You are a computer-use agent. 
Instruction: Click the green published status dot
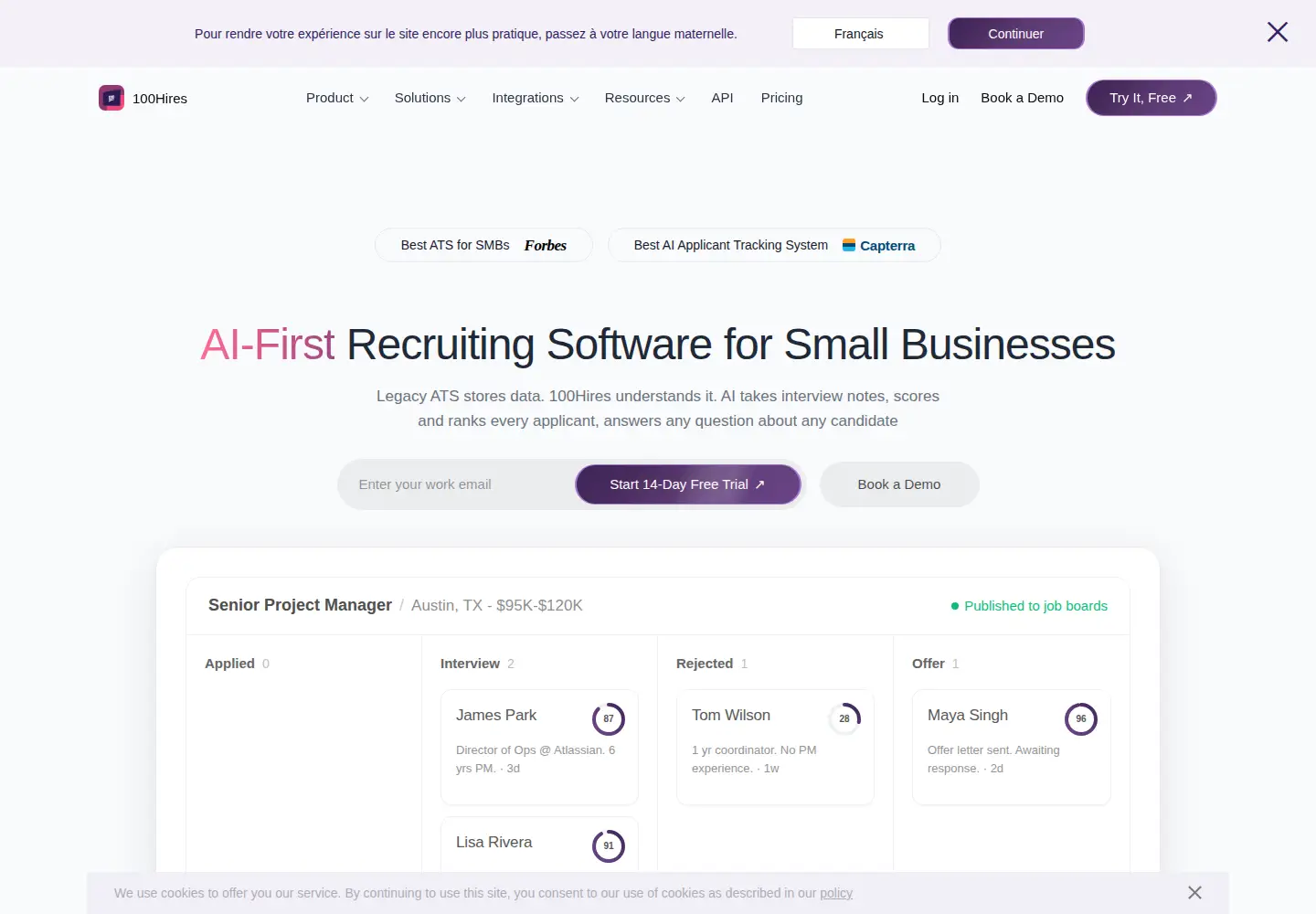pos(955,606)
